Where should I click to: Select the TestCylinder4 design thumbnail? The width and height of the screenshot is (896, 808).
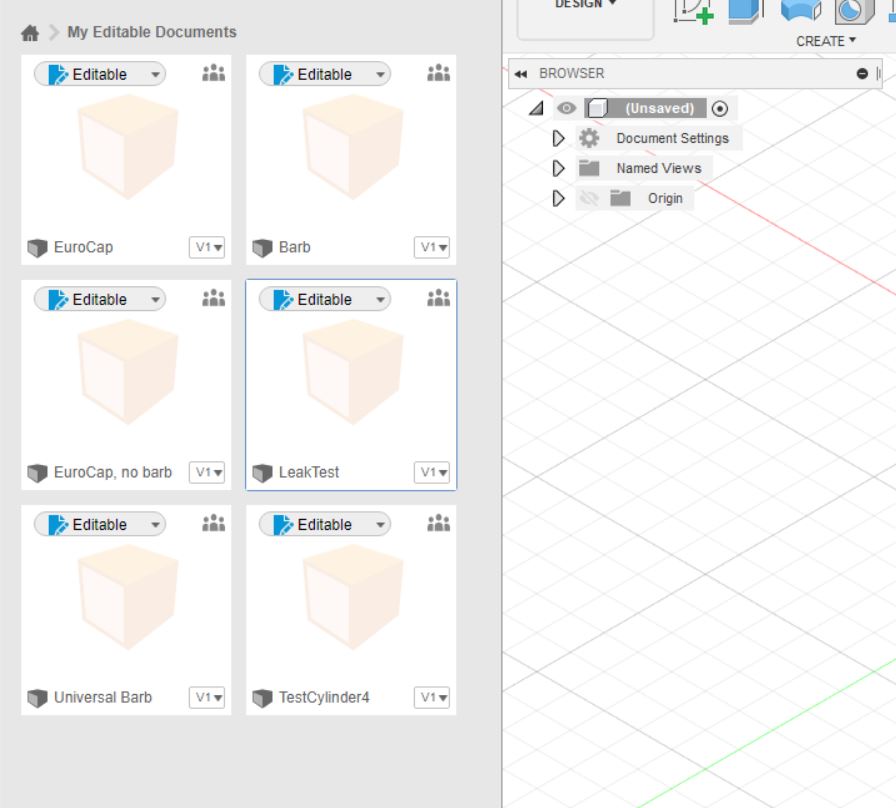coord(353,598)
